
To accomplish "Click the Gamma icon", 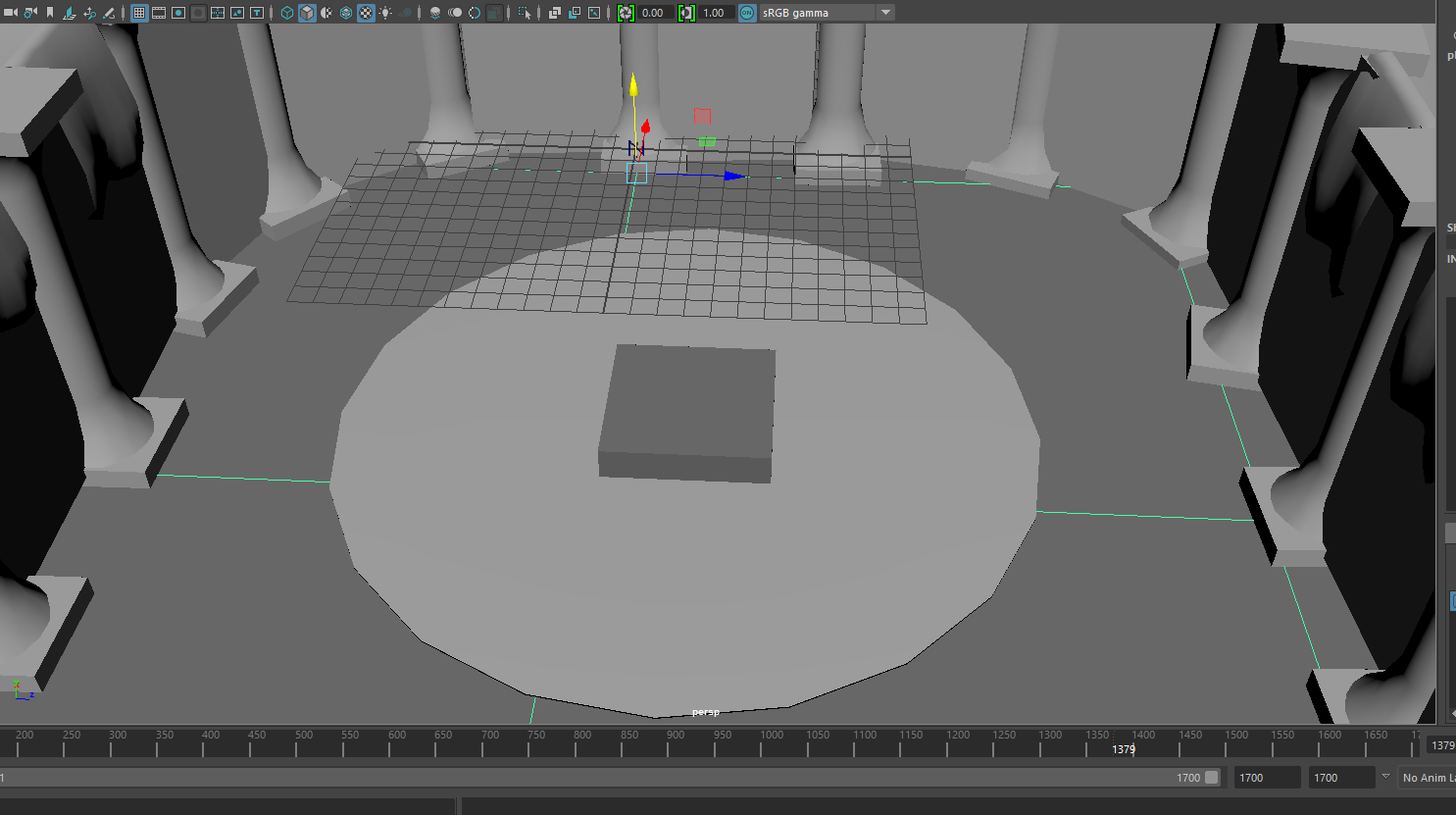I will (686, 13).
